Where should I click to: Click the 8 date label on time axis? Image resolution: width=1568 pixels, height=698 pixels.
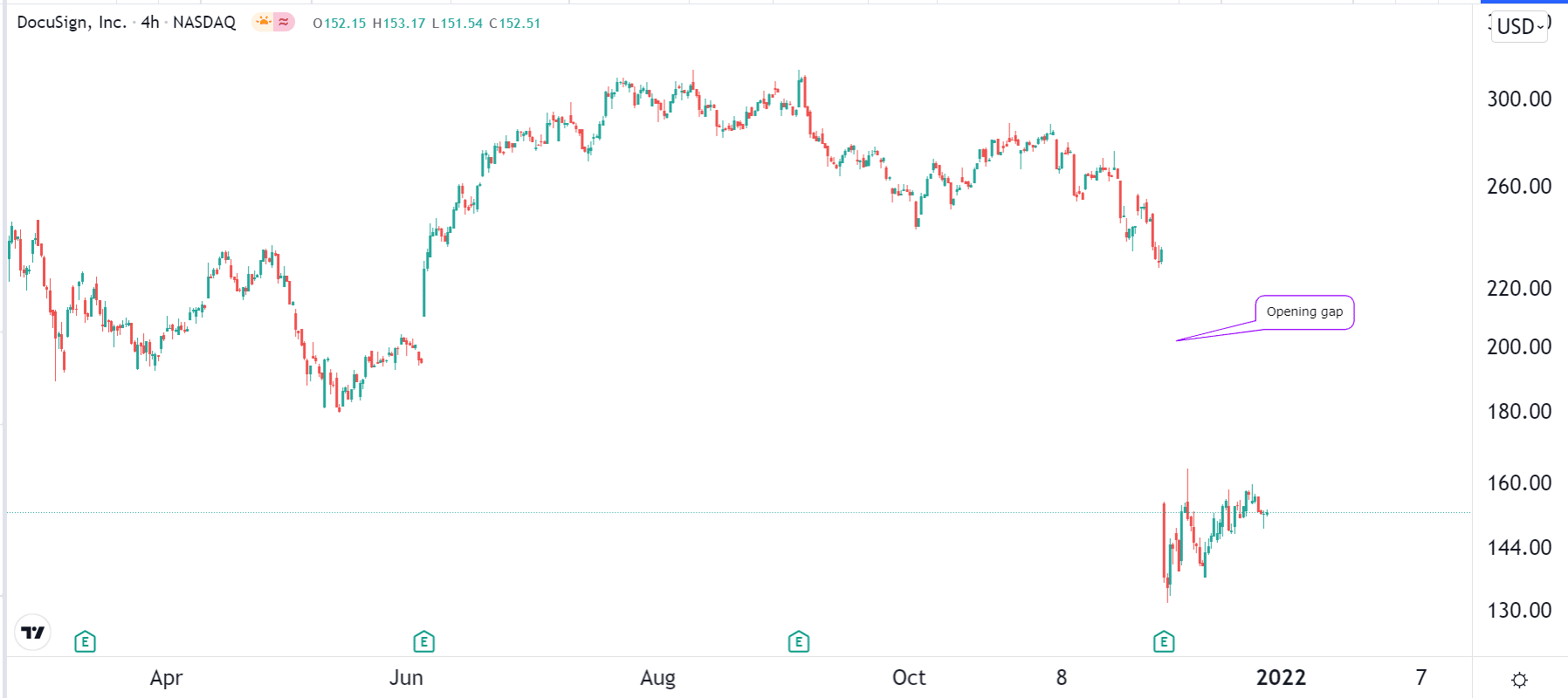coord(1062,678)
